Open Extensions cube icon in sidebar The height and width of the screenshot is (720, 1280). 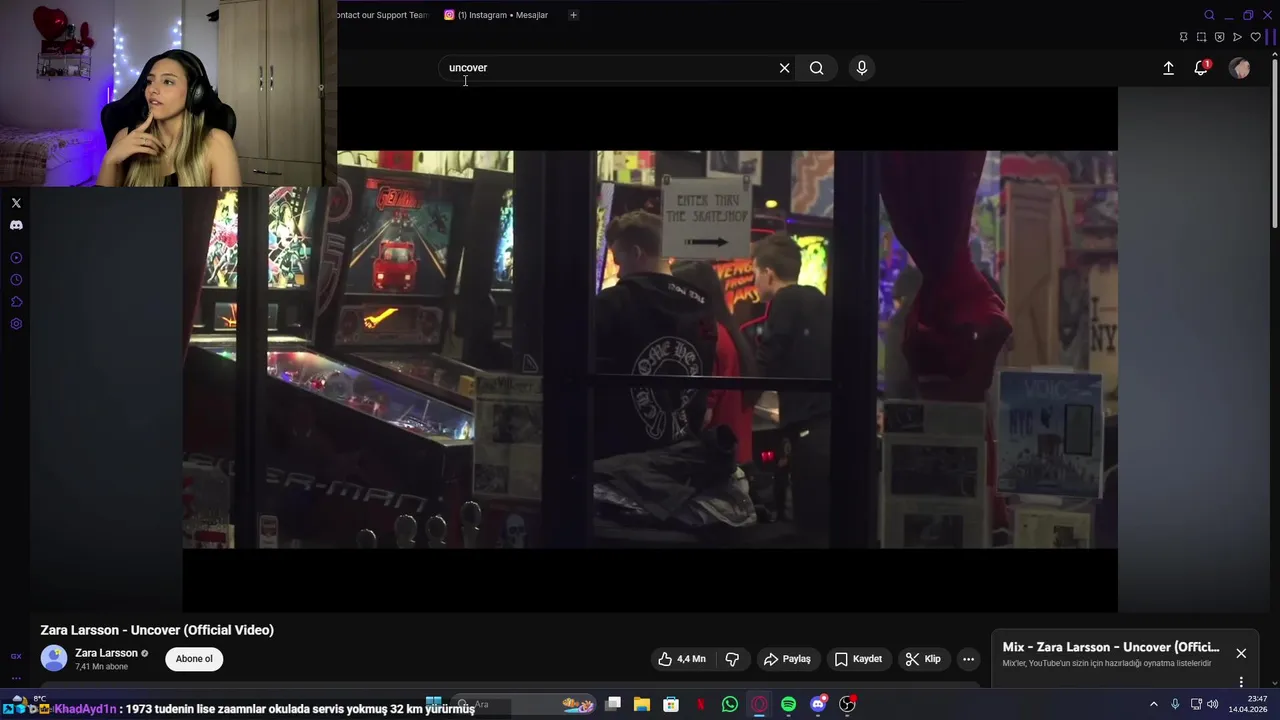pos(16,302)
